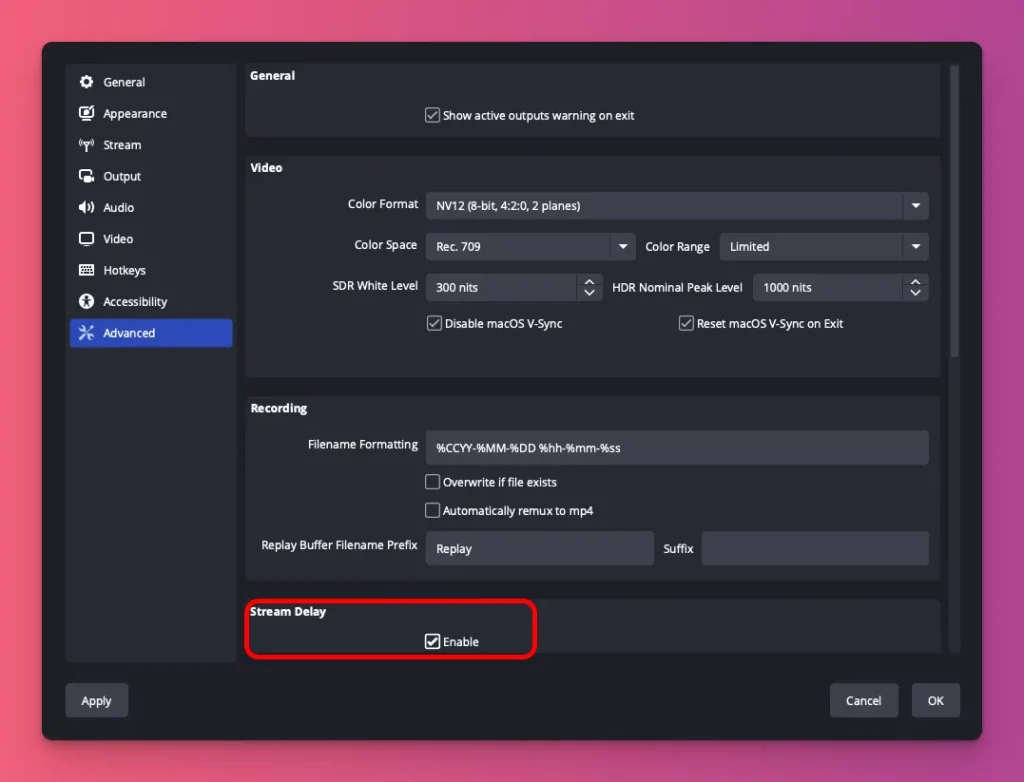This screenshot has height=782, width=1024.
Task: Click the Filename Formatting input field
Action: pyautogui.click(x=676, y=447)
